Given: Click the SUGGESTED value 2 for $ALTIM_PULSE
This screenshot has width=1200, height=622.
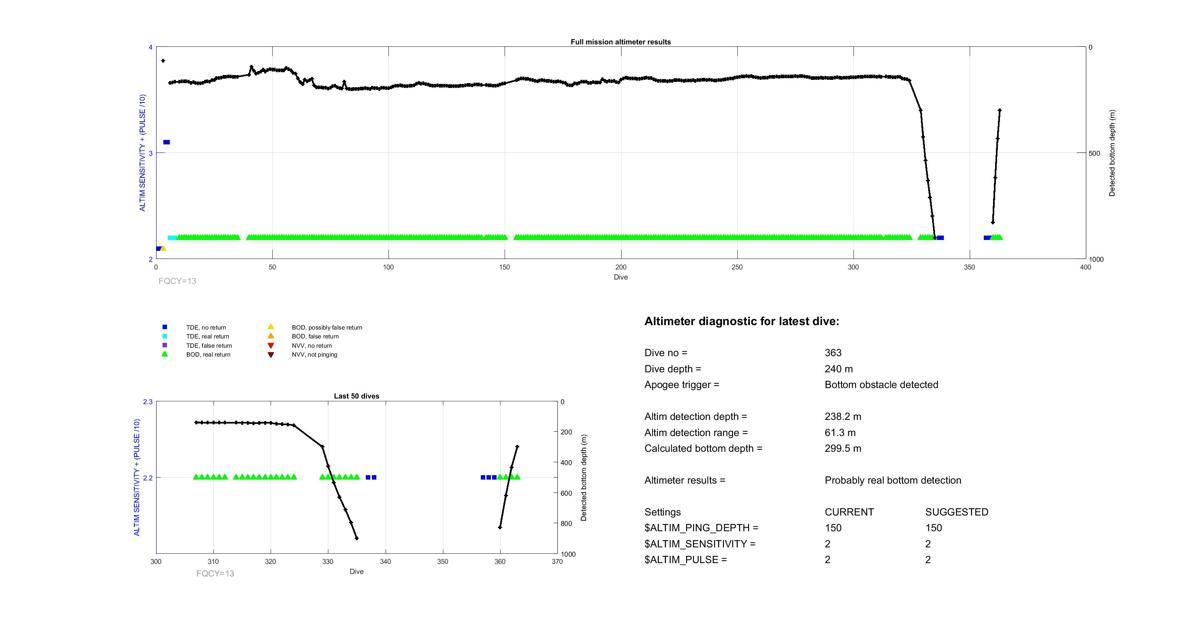Looking at the screenshot, I should point(928,560).
